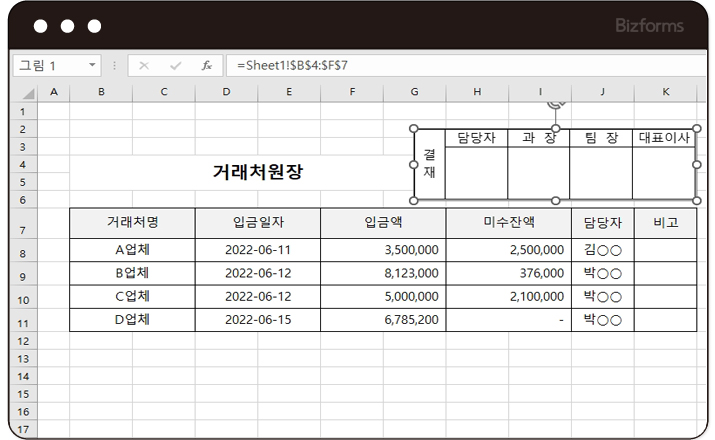Click the balance cell 2,100,000

[x=509, y=296]
